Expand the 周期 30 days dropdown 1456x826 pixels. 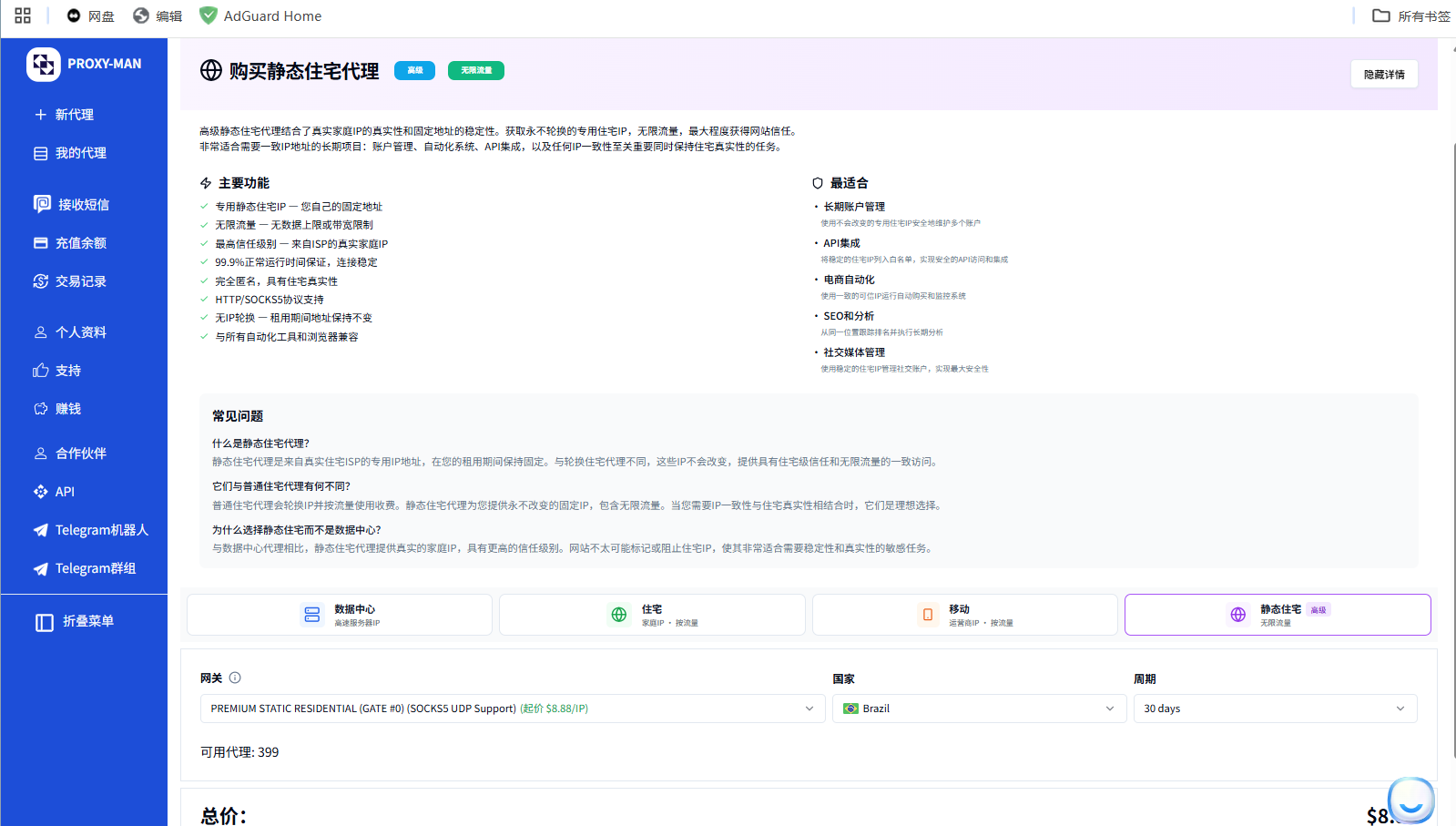coord(1274,709)
